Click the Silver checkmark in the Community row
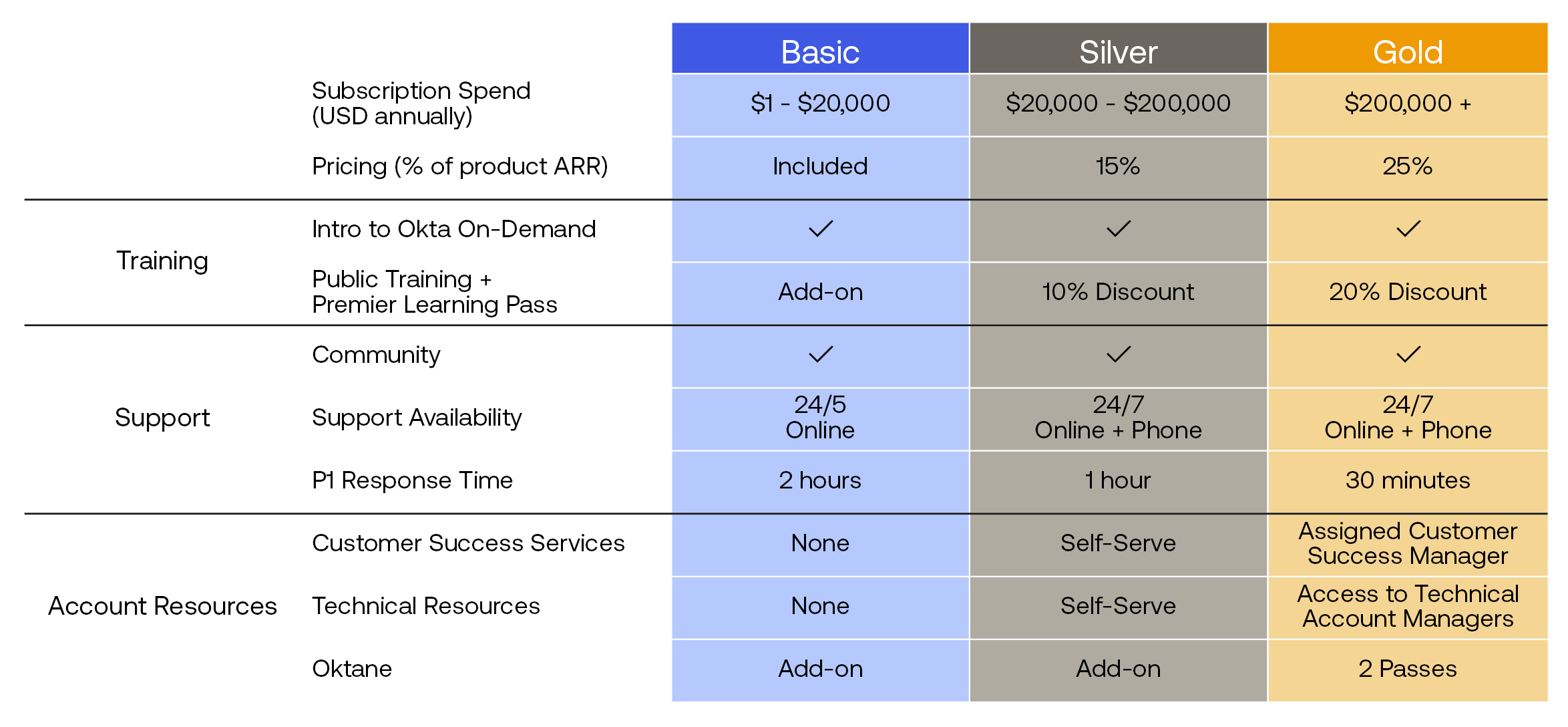 (1118, 354)
